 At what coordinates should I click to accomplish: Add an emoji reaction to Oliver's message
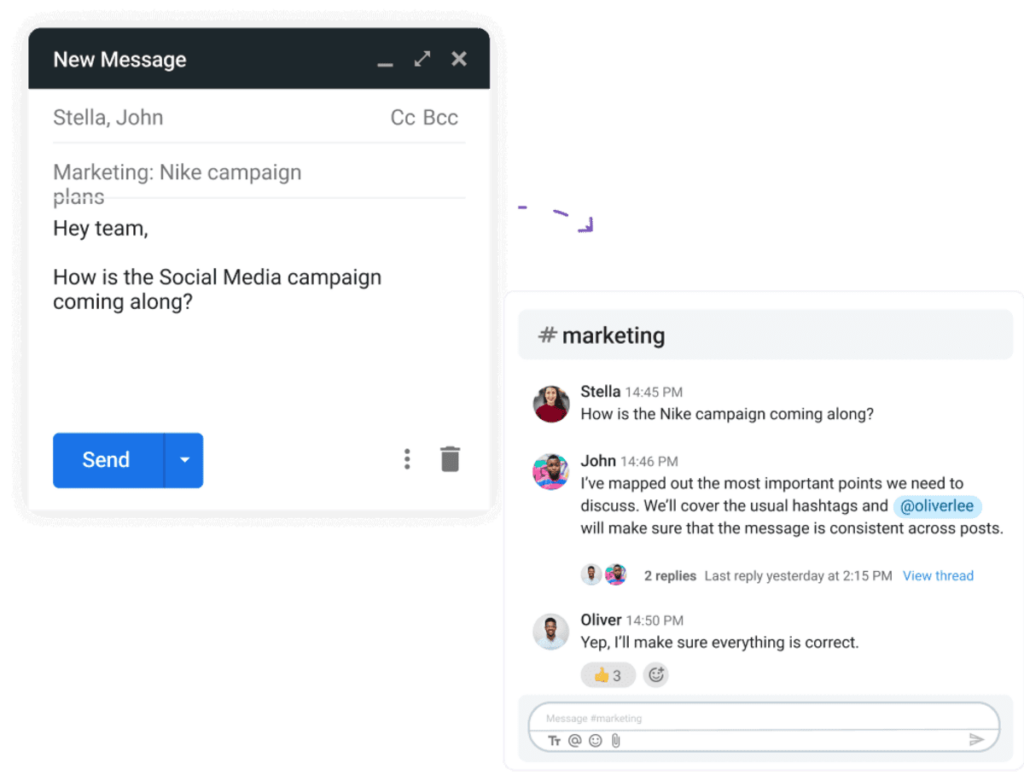(656, 674)
